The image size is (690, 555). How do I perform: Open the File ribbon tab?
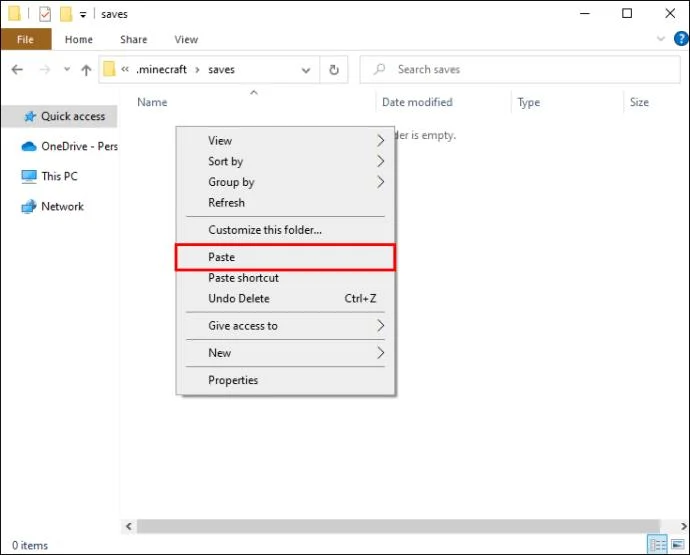click(x=26, y=39)
